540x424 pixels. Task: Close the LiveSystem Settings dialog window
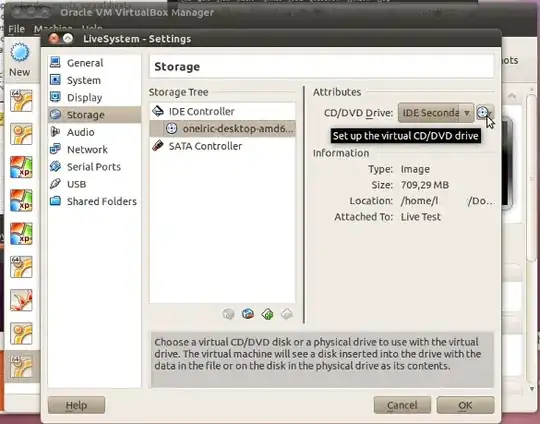tap(54, 38)
